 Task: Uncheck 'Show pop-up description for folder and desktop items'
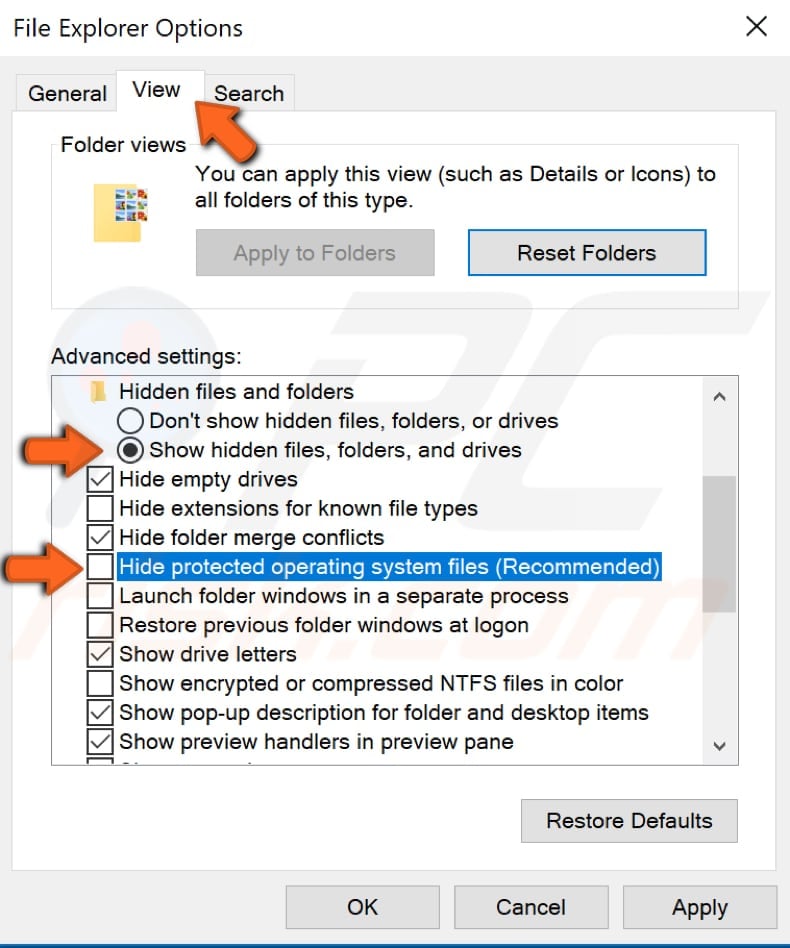point(101,712)
